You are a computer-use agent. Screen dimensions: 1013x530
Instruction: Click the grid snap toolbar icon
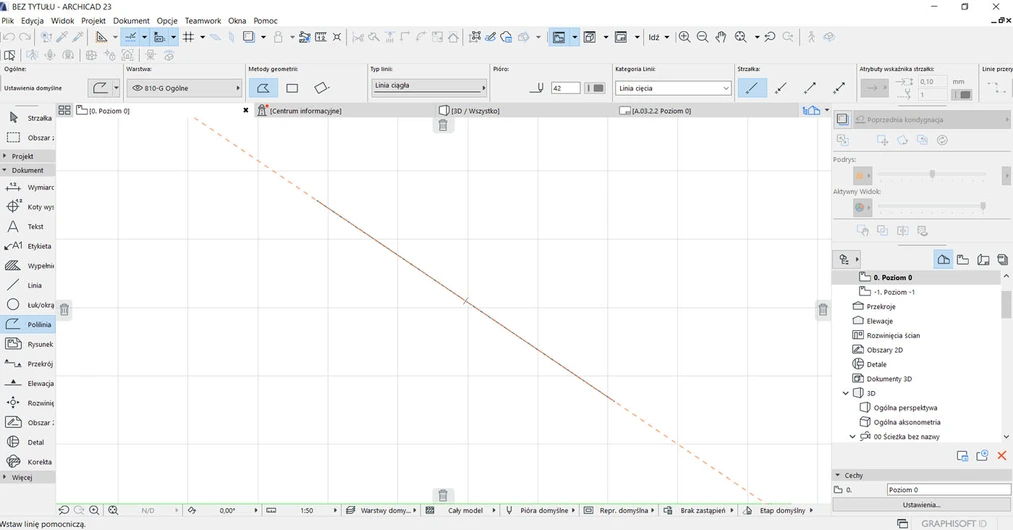click(189, 37)
